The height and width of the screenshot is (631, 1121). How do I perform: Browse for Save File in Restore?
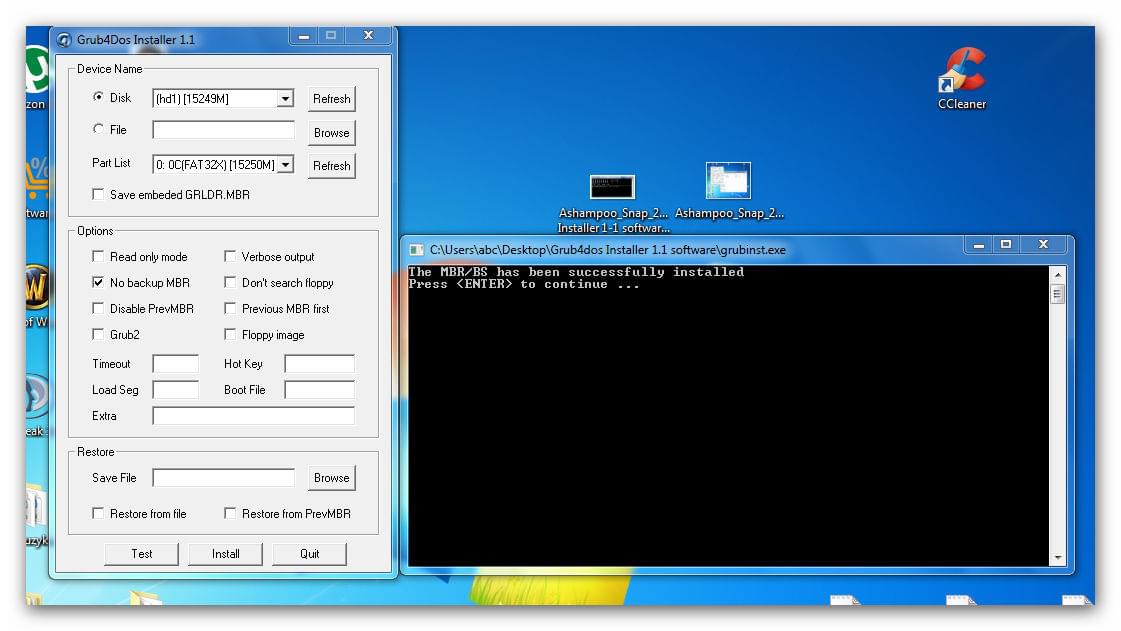[x=332, y=477]
